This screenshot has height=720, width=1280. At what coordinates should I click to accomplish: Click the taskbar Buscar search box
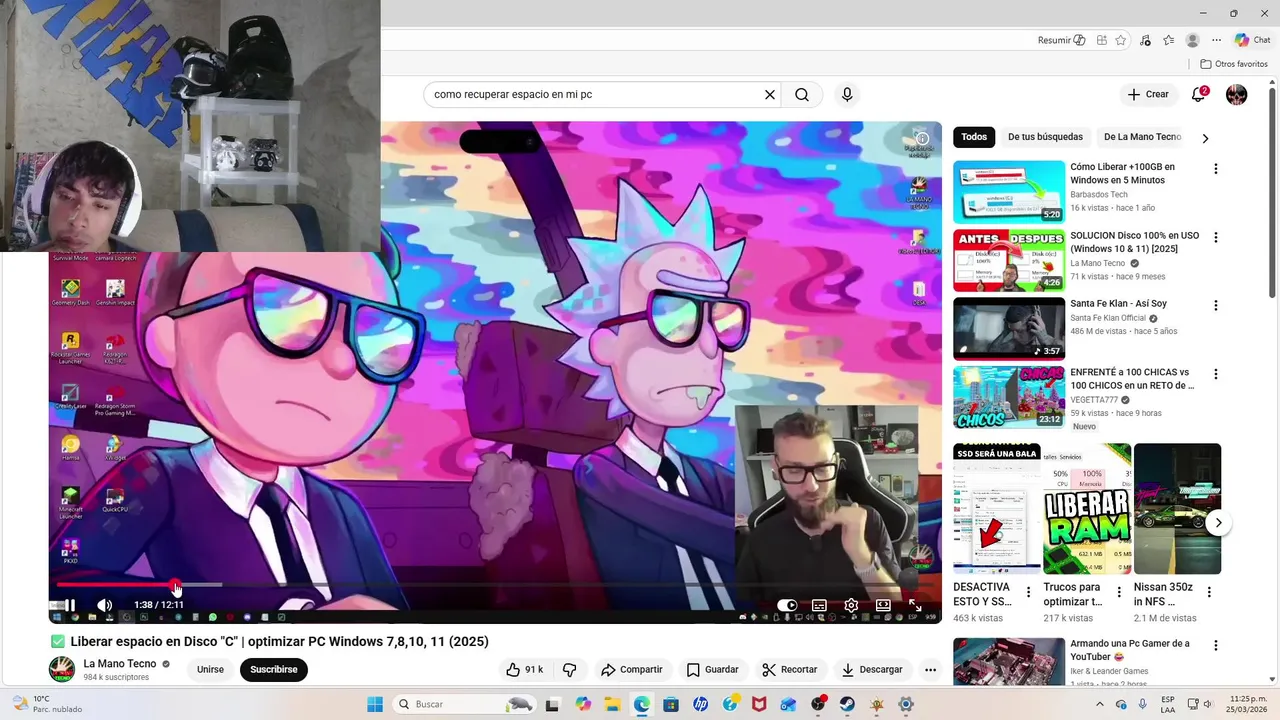(x=465, y=704)
